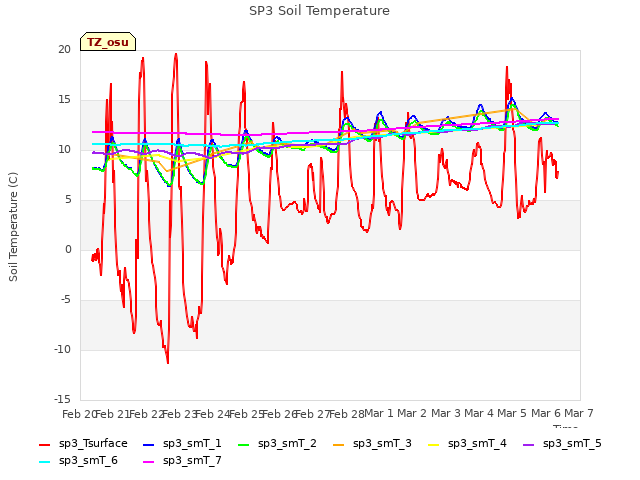The image size is (640, 480).
Task: Click the yellow sp3_smT_4 legend swatch
Action: (433, 444)
